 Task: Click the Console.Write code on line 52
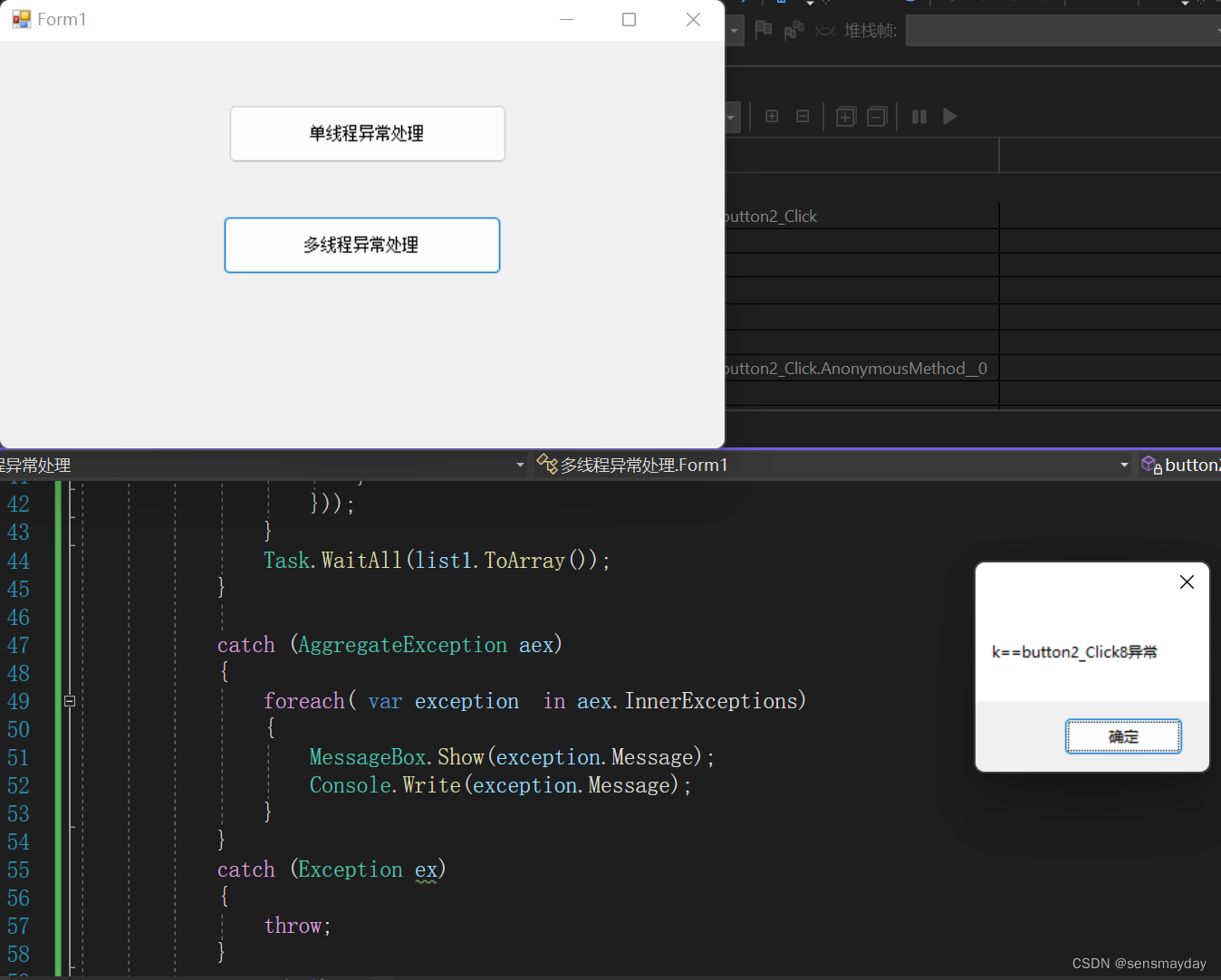pos(500,785)
